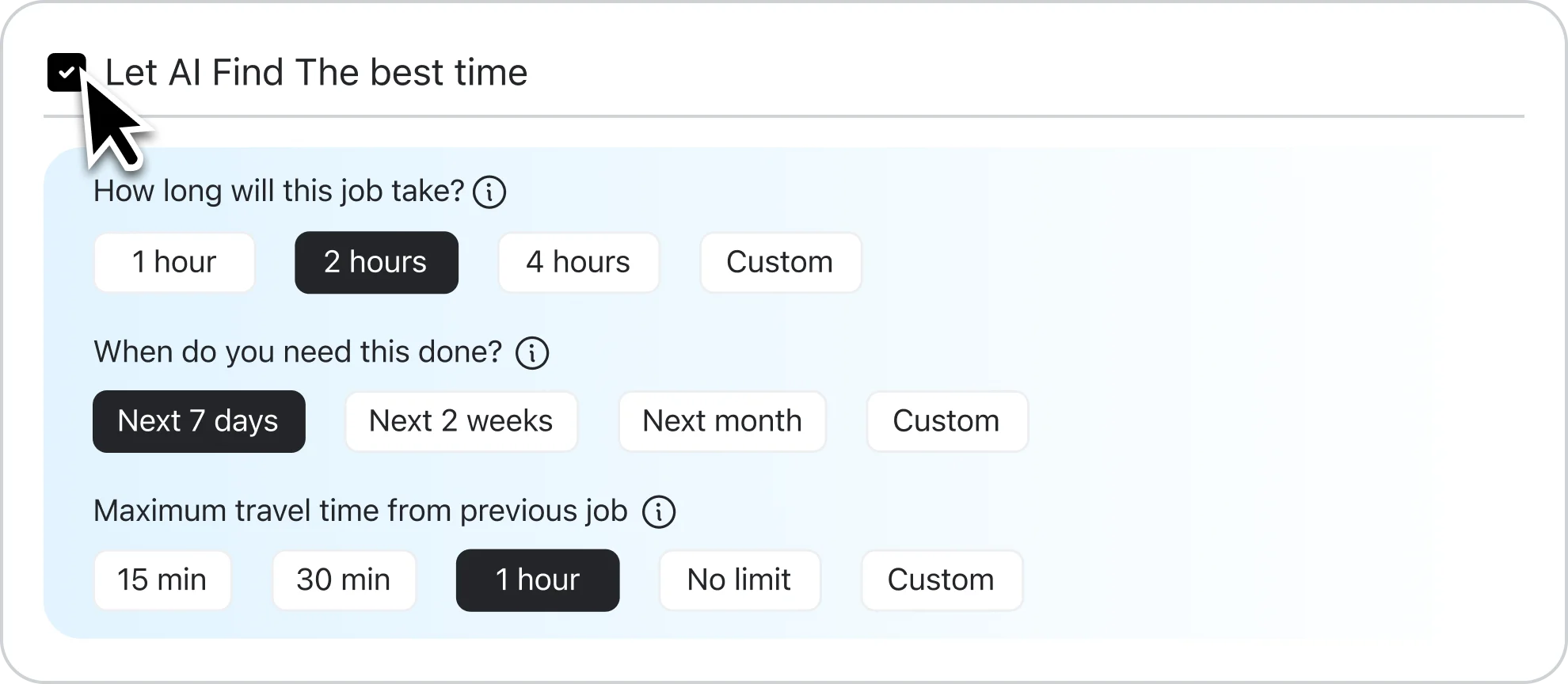1568x684 pixels.
Task: Uncheck 'Let AI Find The best time'
Action: (x=67, y=72)
